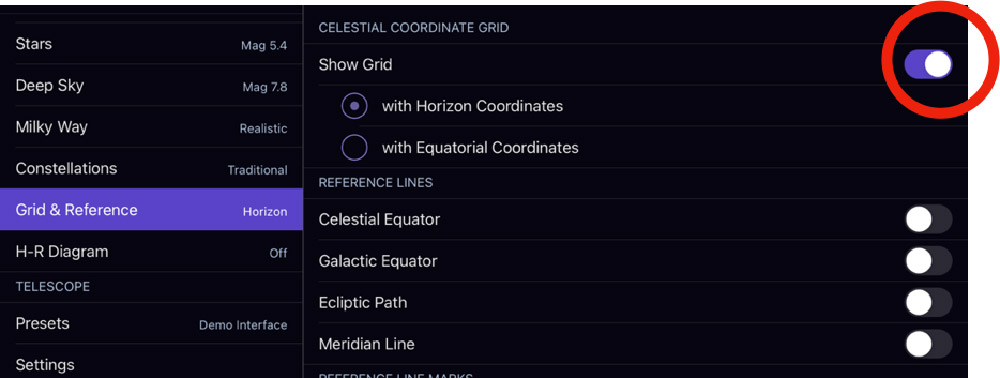Open Settings in the sidebar
The image size is (1000, 378).
[x=151, y=363]
